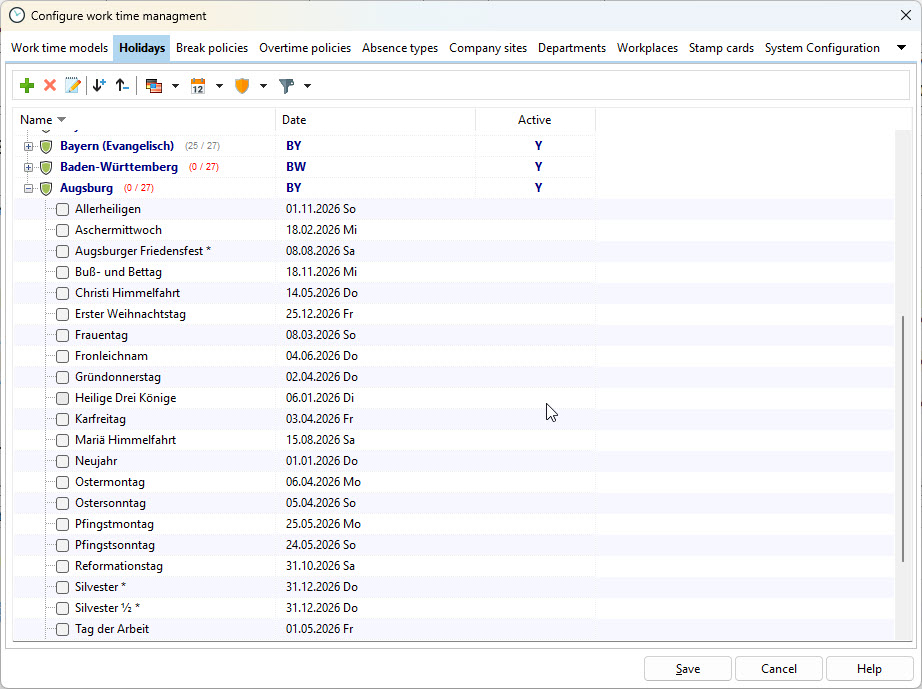Collapse the Augsburg tree node

click(x=29, y=188)
